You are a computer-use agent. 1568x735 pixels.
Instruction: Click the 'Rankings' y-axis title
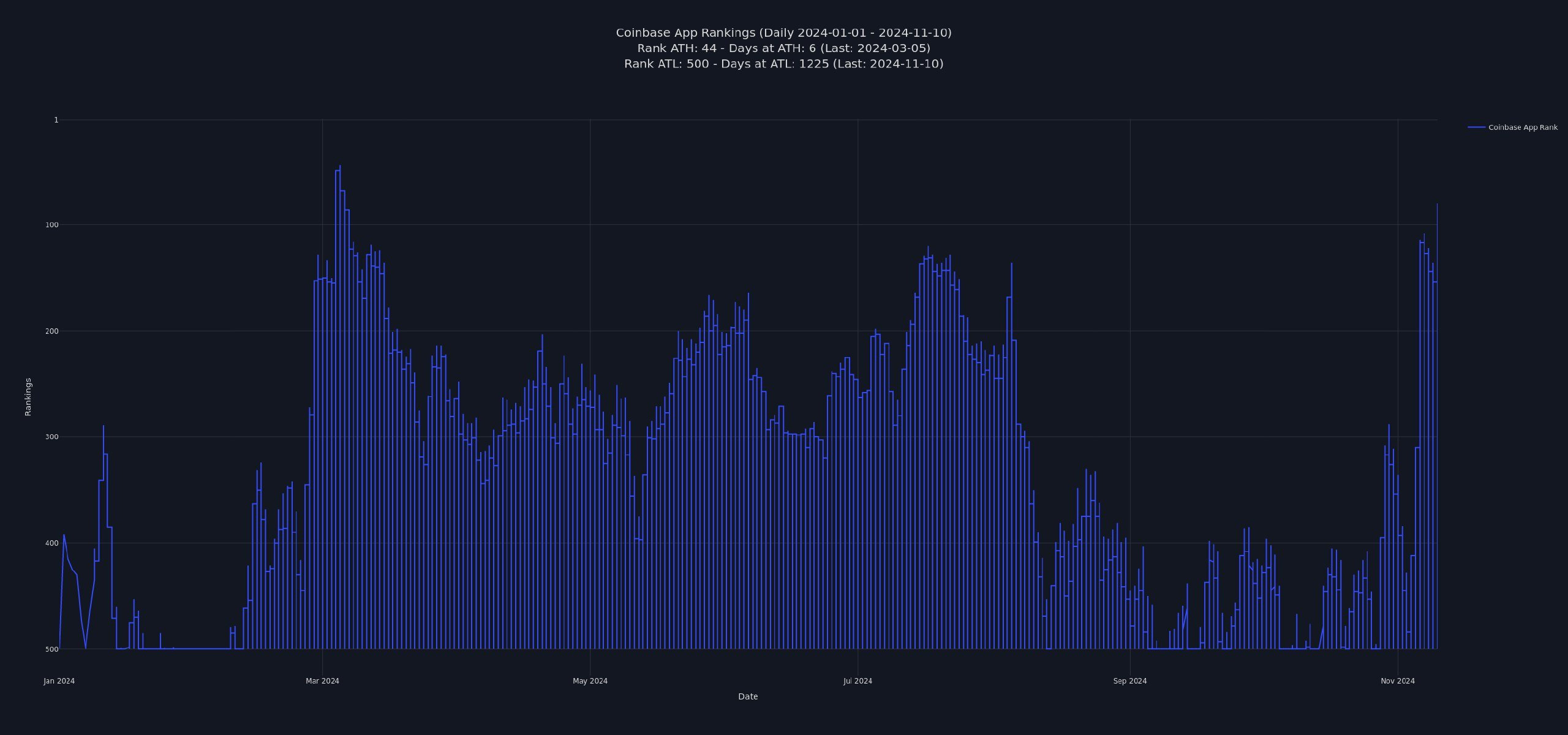(x=28, y=397)
